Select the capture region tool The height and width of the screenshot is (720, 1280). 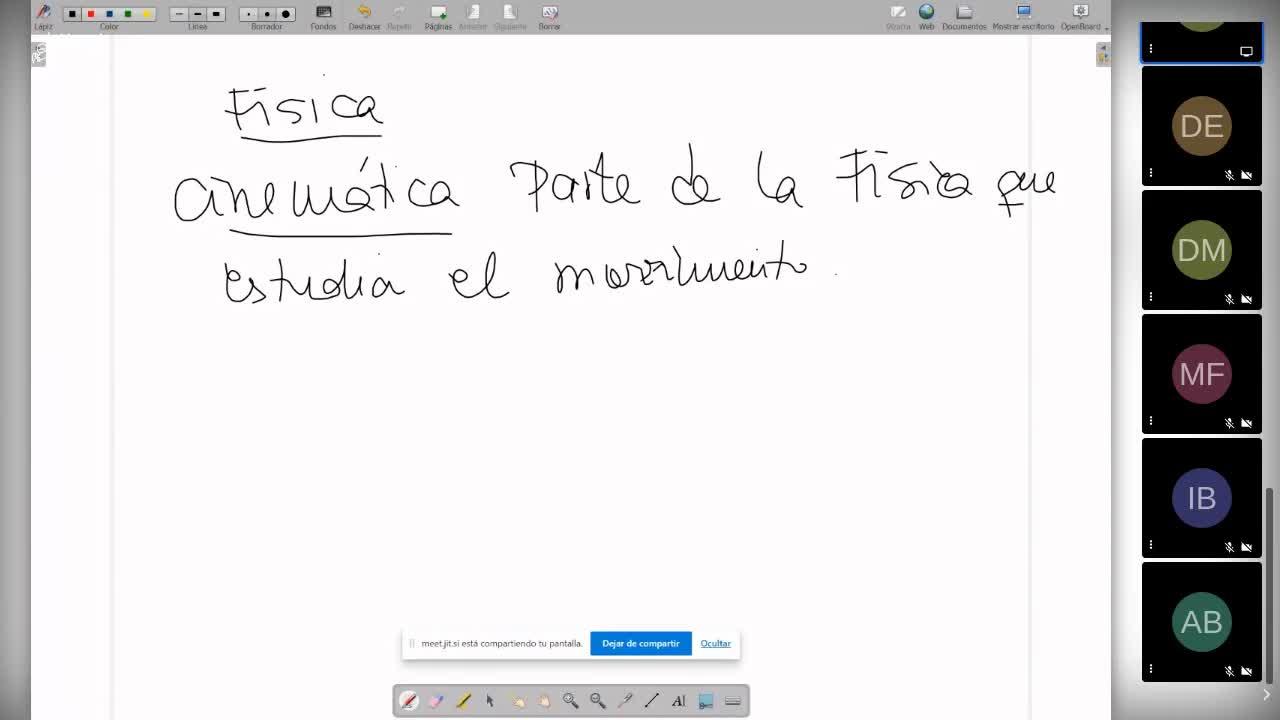(706, 701)
